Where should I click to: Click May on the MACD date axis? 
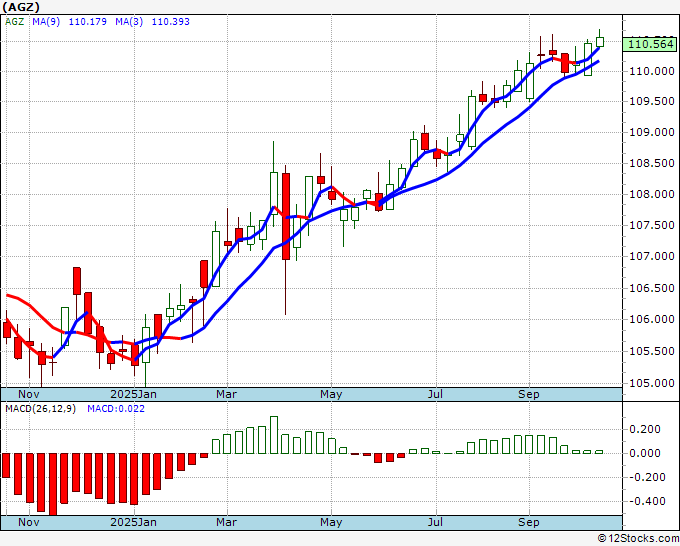point(331,522)
